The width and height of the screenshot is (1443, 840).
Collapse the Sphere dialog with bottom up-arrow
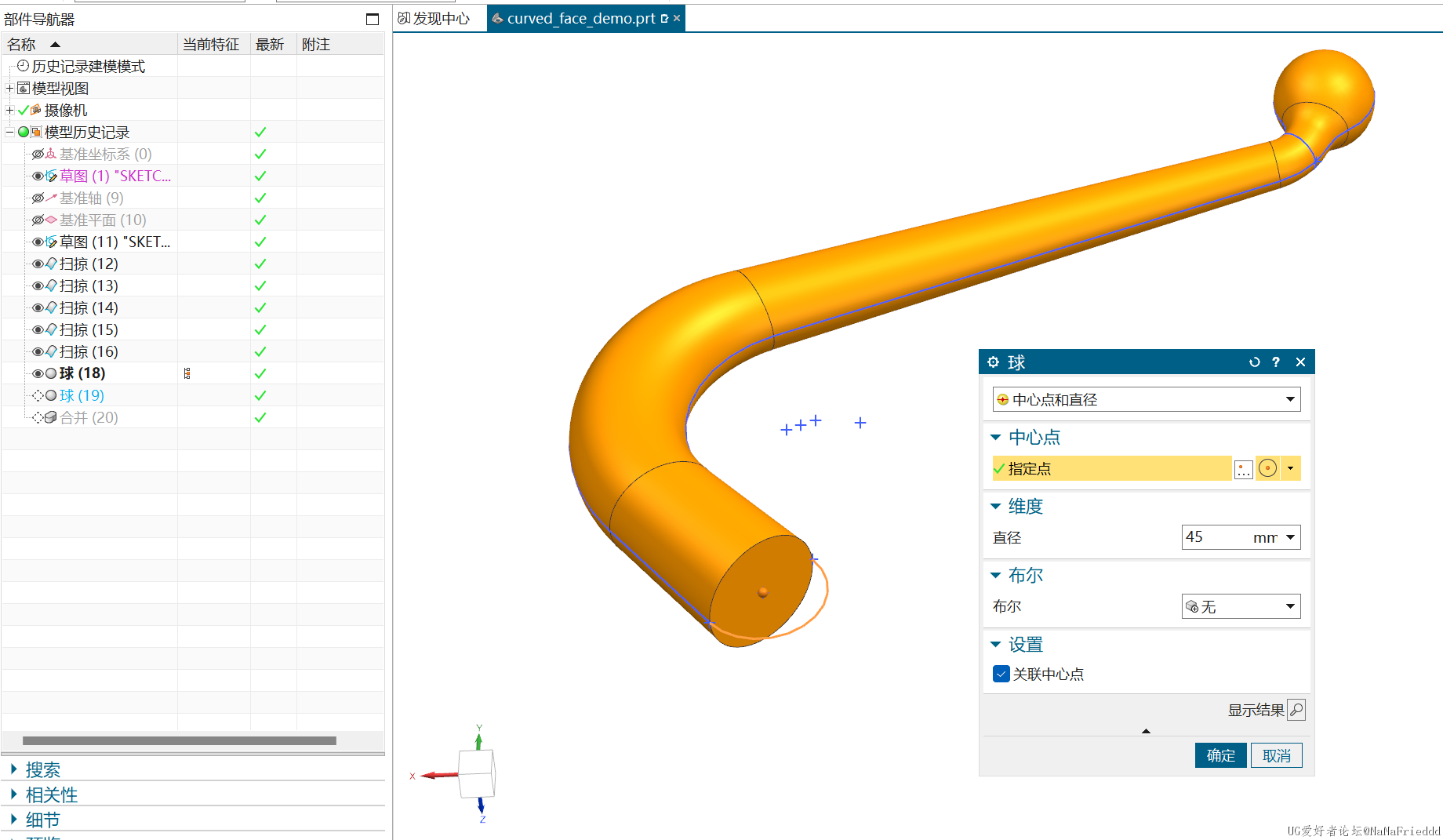(x=1146, y=731)
